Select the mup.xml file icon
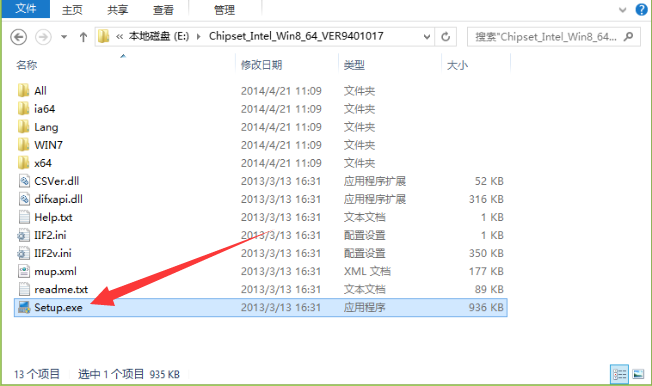The image size is (652, 386). click(24, 271)
